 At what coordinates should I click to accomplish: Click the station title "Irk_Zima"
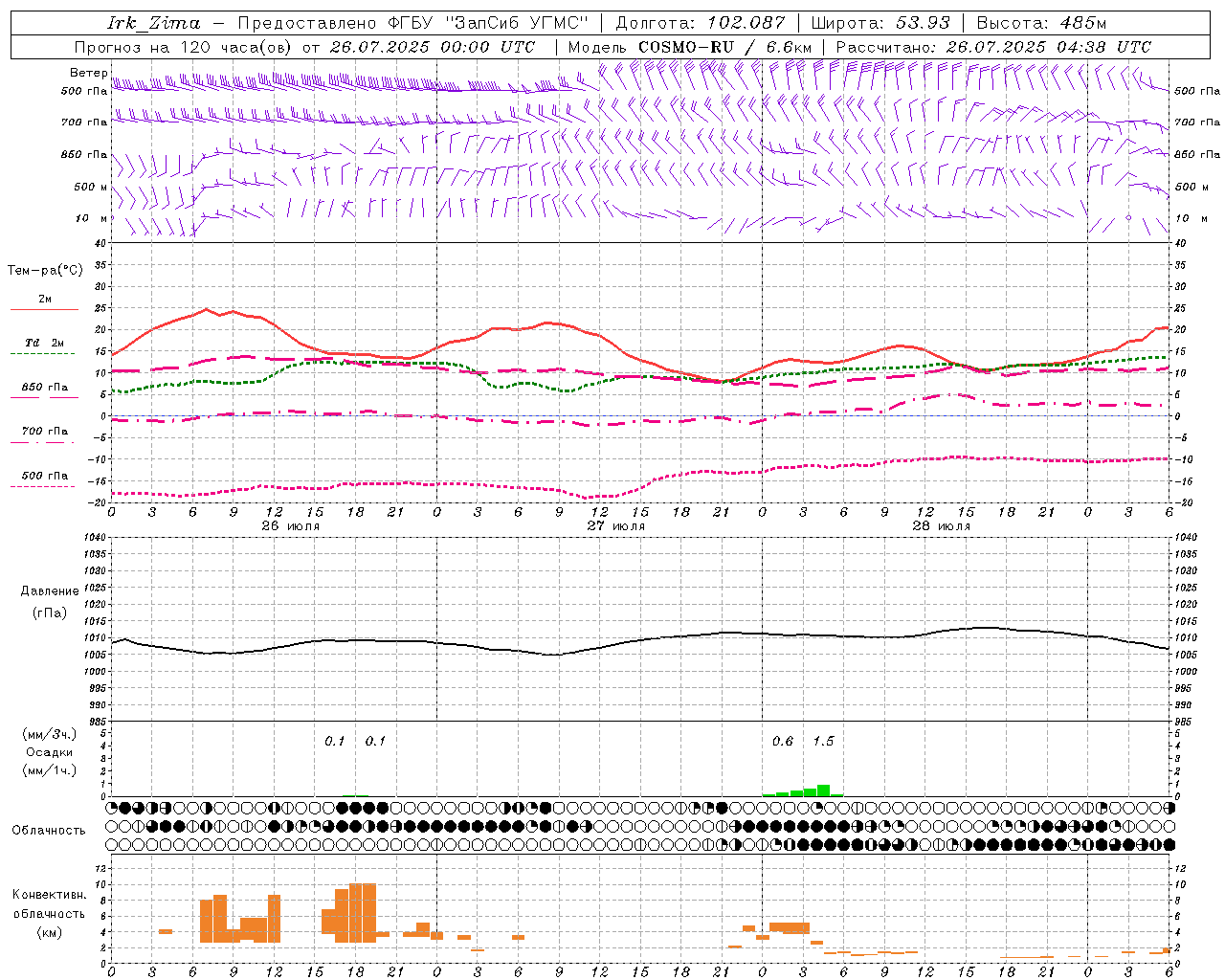pos(154,23)
